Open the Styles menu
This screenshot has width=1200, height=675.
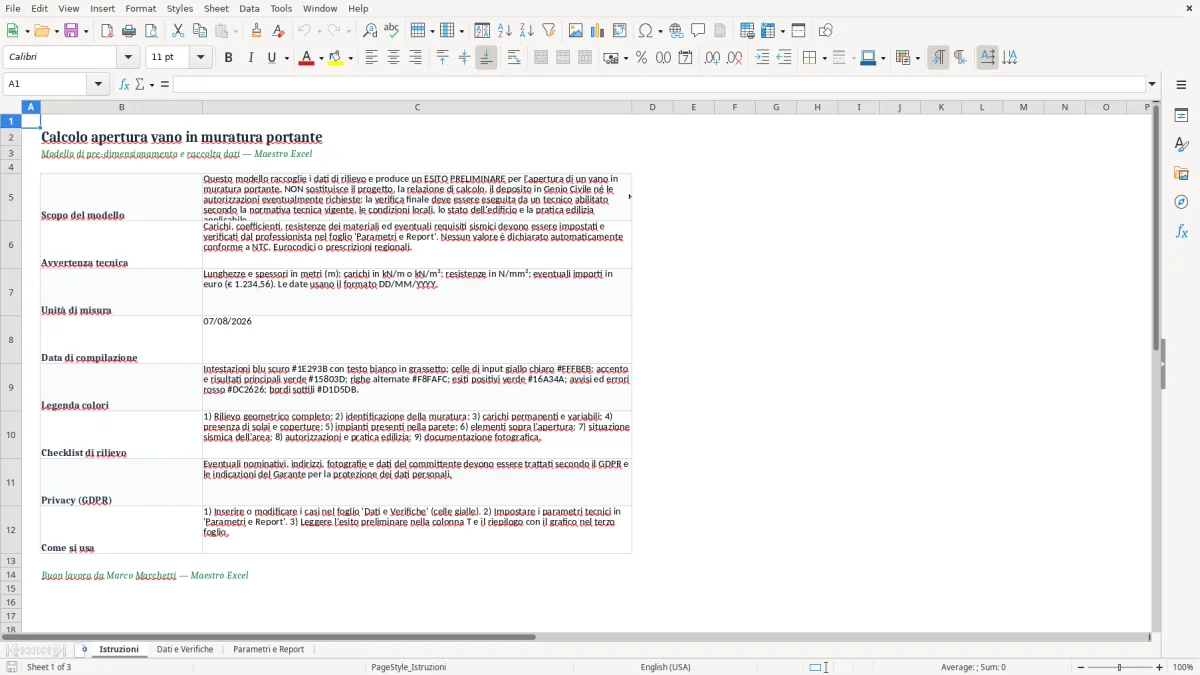(x=180, y=8)
